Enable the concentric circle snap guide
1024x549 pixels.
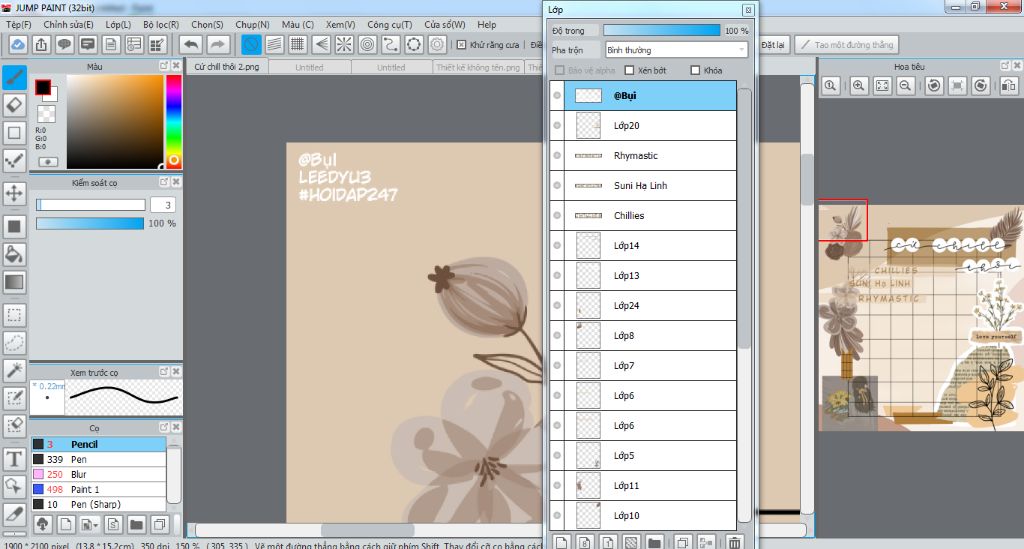point(368,44)
